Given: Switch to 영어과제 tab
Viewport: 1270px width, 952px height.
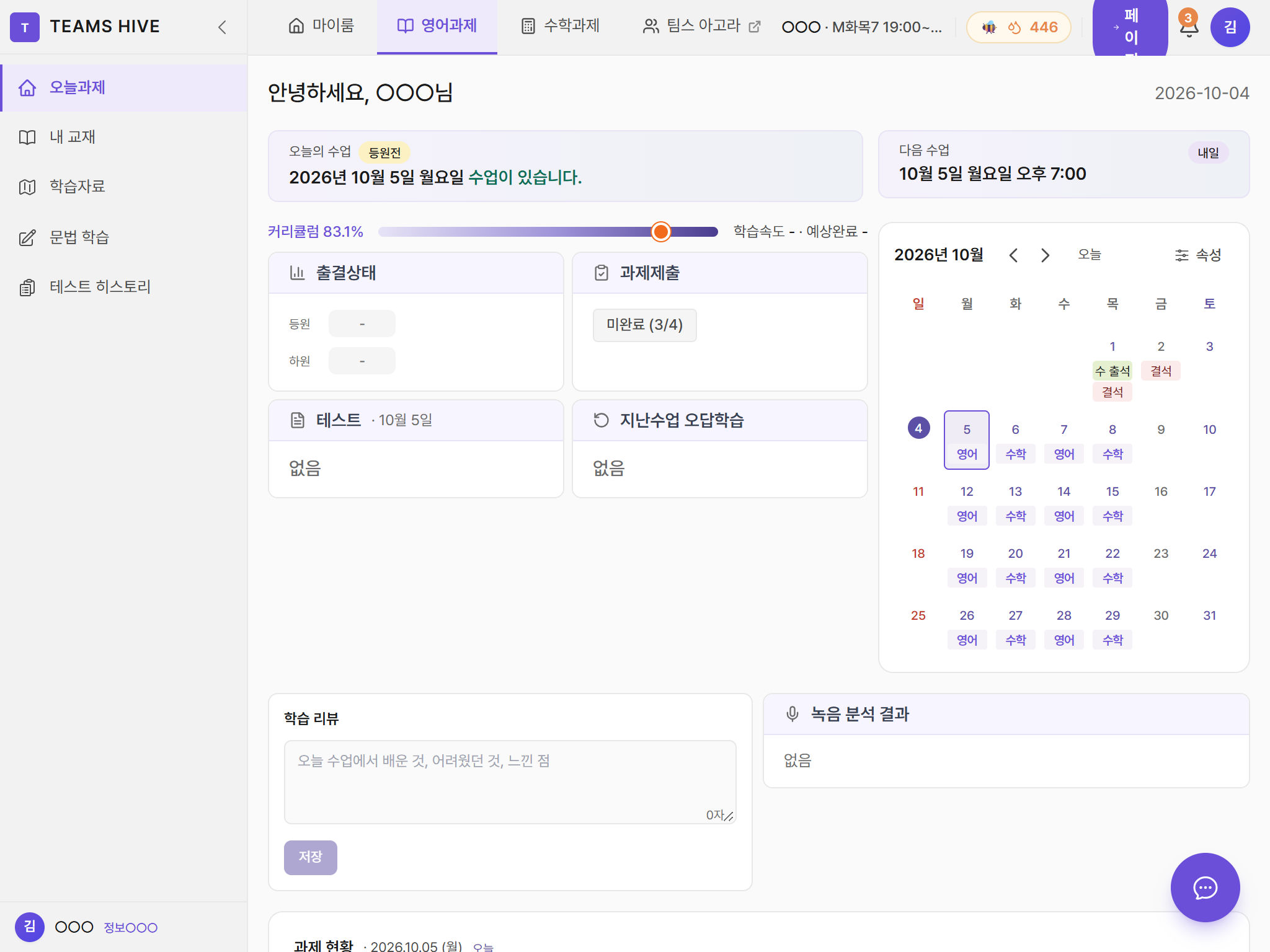Looking at the screenshot, I should tap(437, 26).
